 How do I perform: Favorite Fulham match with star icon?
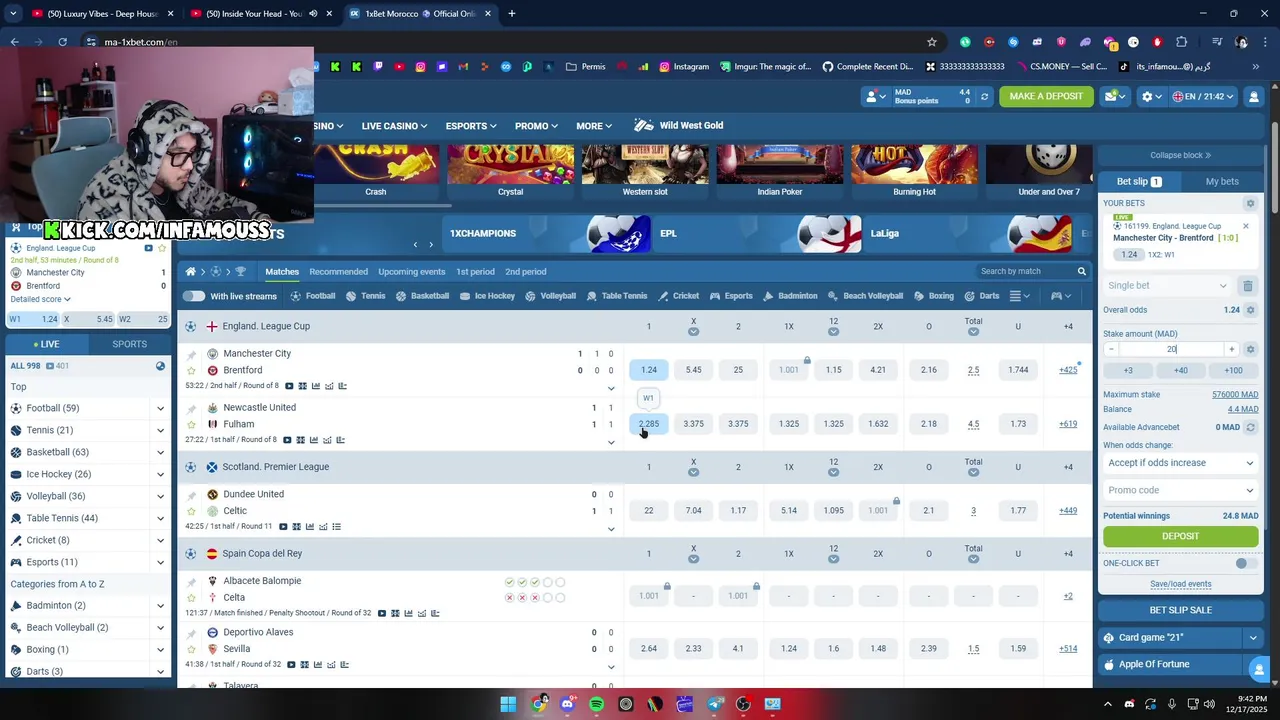coord(191,424)
